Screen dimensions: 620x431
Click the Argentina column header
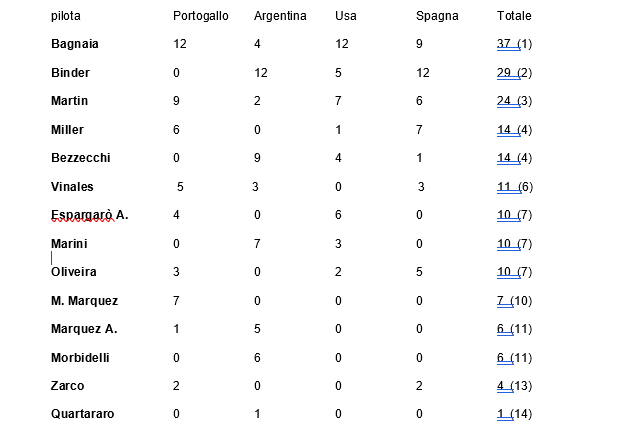tap(280, 16)
